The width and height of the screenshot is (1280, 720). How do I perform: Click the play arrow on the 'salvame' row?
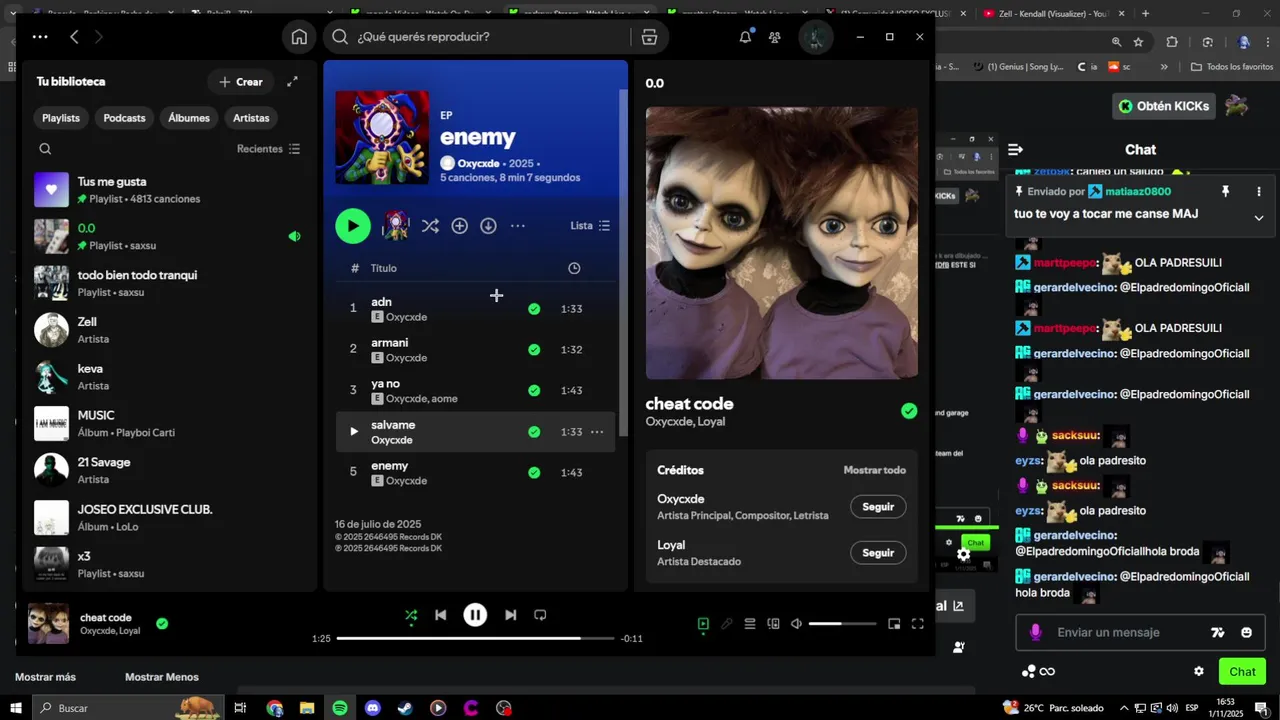pyautogui.click(x=353, y=432)
